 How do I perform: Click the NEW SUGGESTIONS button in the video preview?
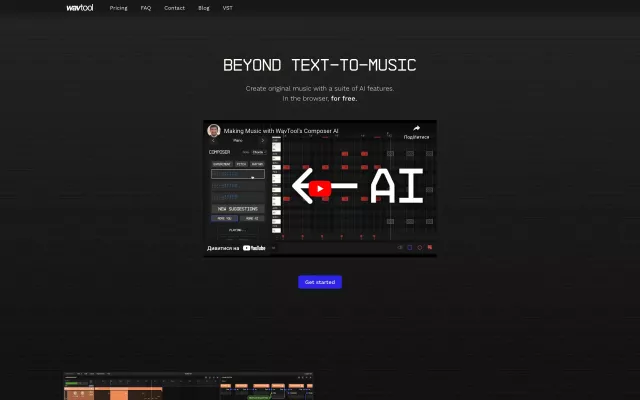[x=238, y=208]
